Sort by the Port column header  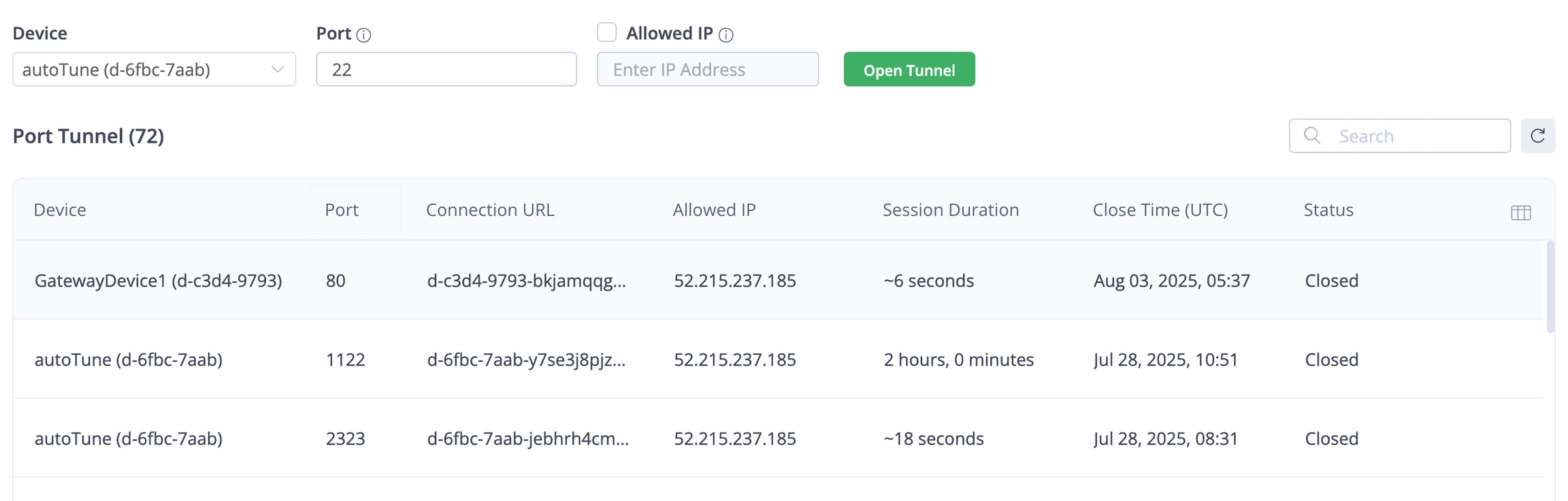tap(342, 210)
